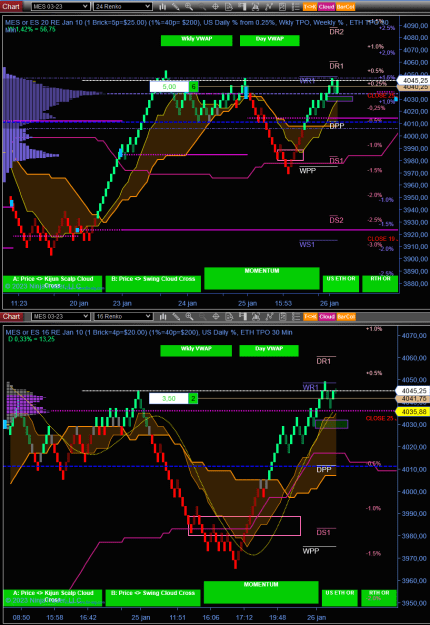Screen dimensions: 430x625
Task: Click 'B: Price <> Swing Cloud Cross' lower chart
Action: (x=153, y=597)
